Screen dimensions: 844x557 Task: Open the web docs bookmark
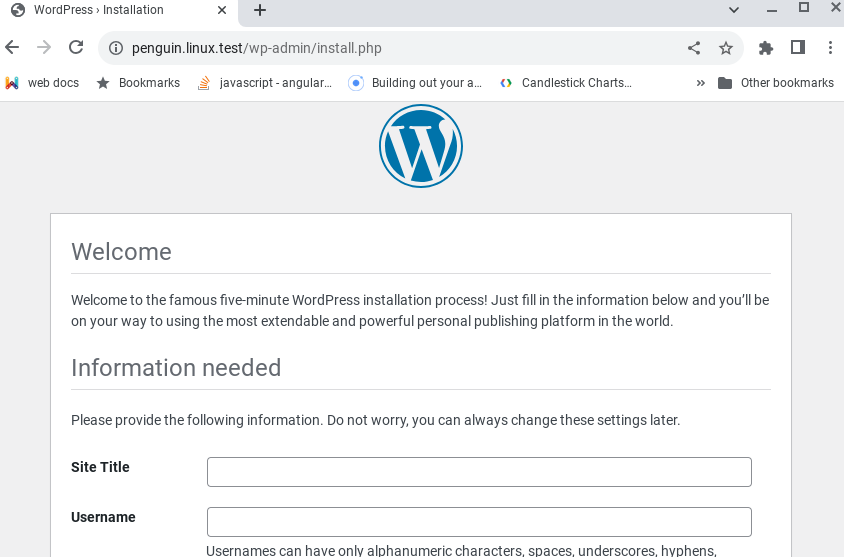point(42,83)
